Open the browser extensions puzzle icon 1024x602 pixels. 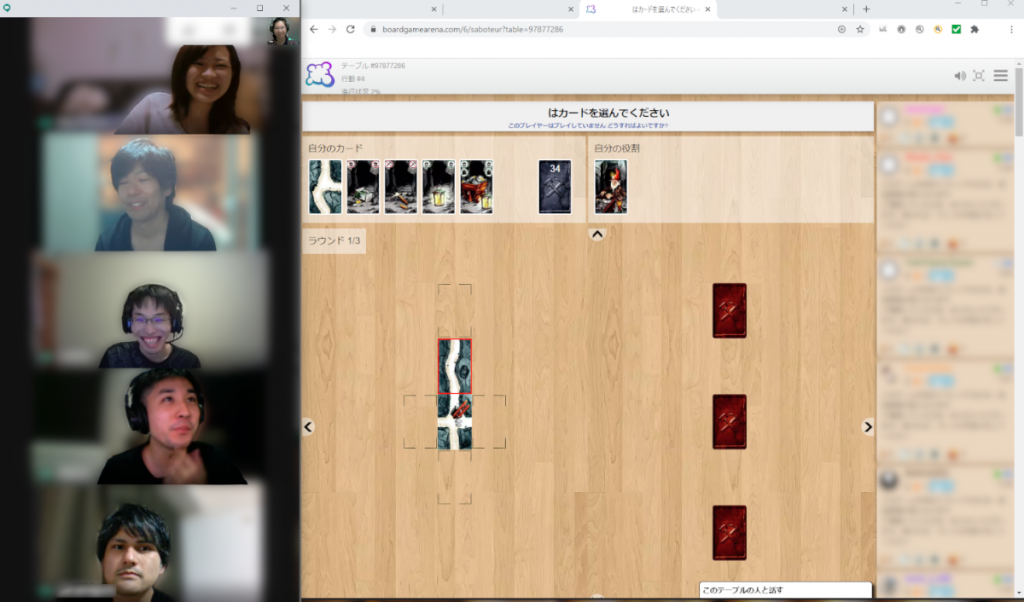(974, 29)
